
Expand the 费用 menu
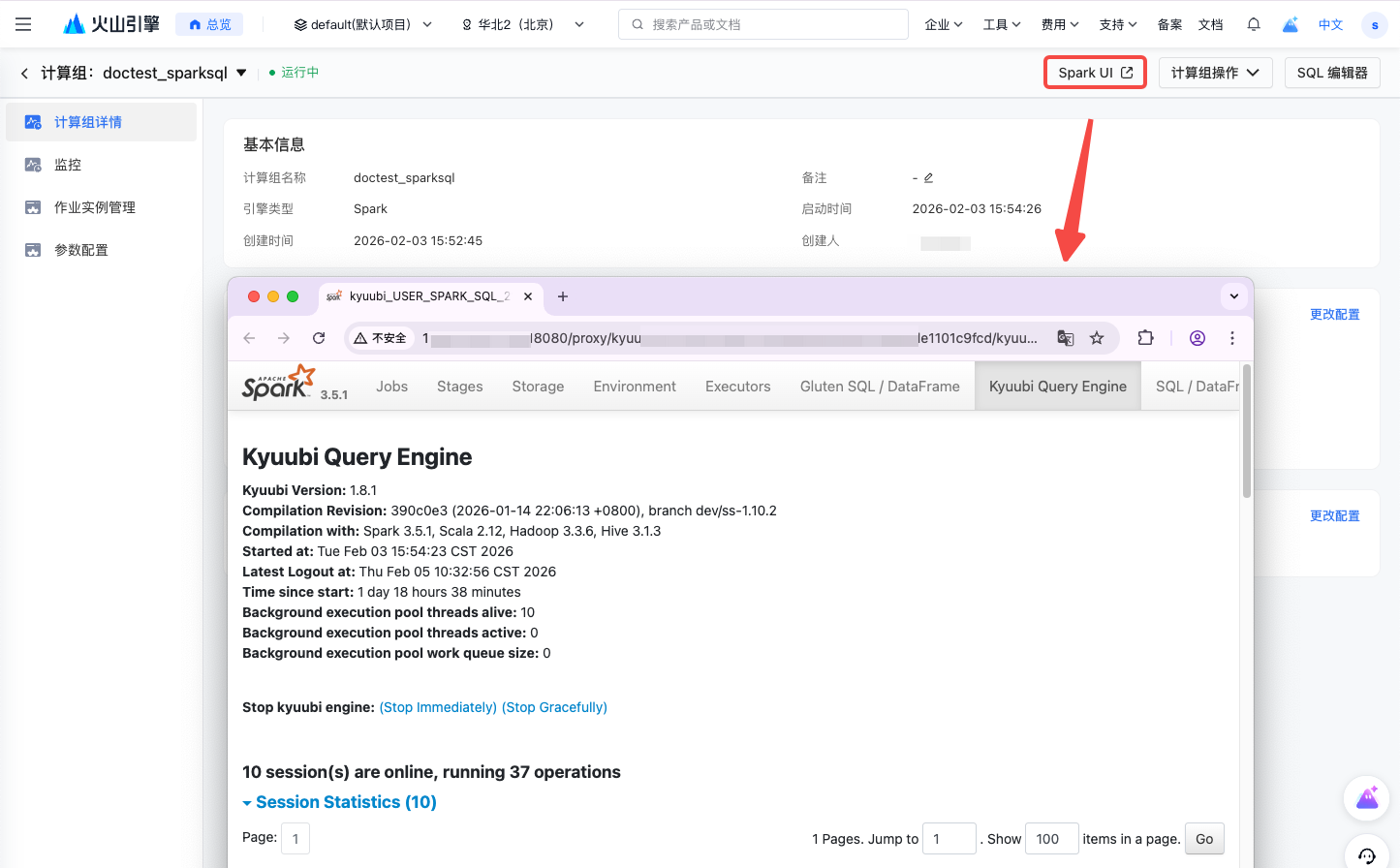point(1060,24)
